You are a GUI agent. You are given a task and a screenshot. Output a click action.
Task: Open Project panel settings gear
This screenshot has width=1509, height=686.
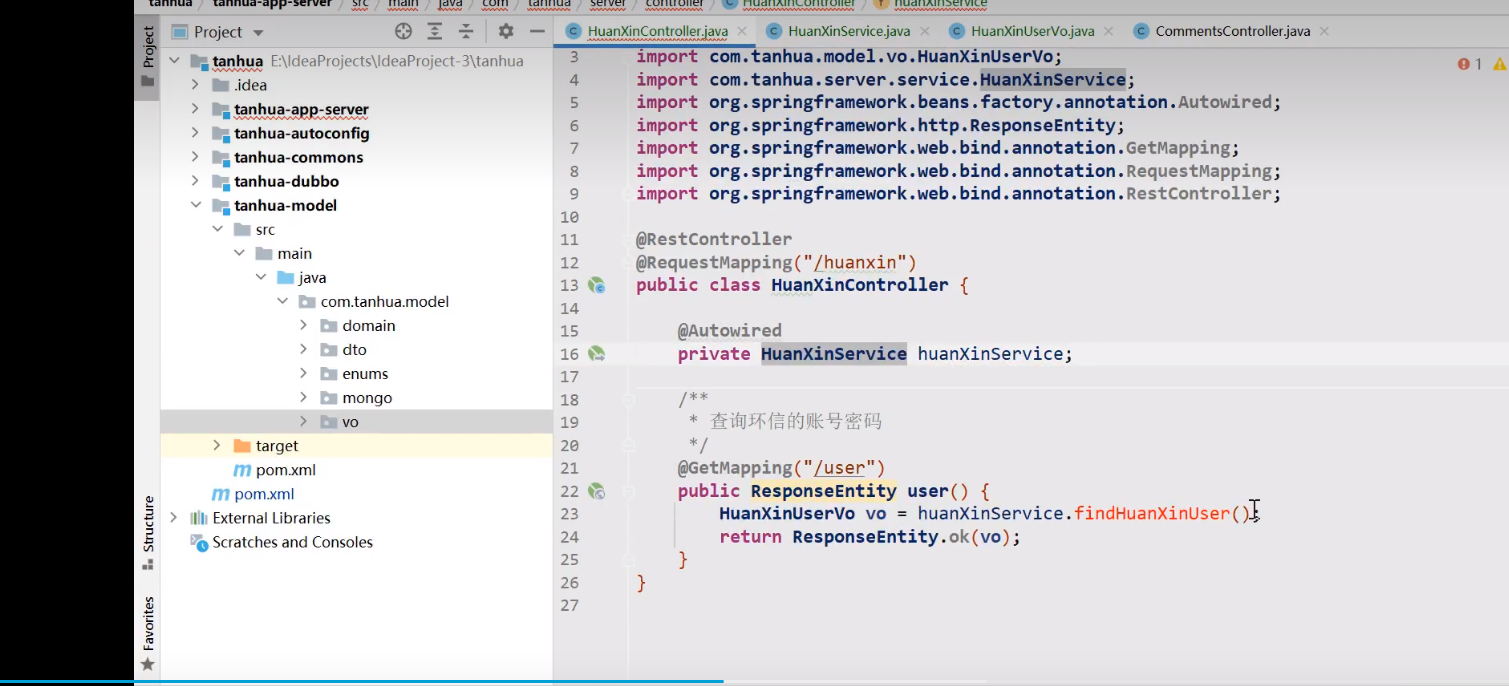coord(506,32)
